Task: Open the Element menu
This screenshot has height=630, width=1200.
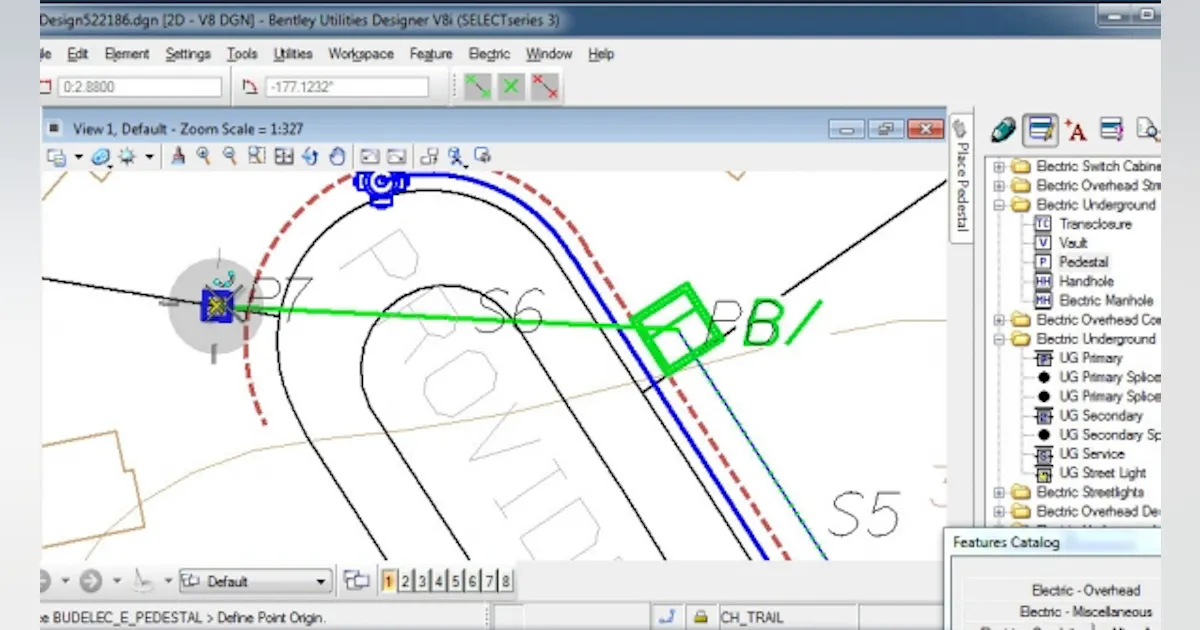Action: click(127, 54)
